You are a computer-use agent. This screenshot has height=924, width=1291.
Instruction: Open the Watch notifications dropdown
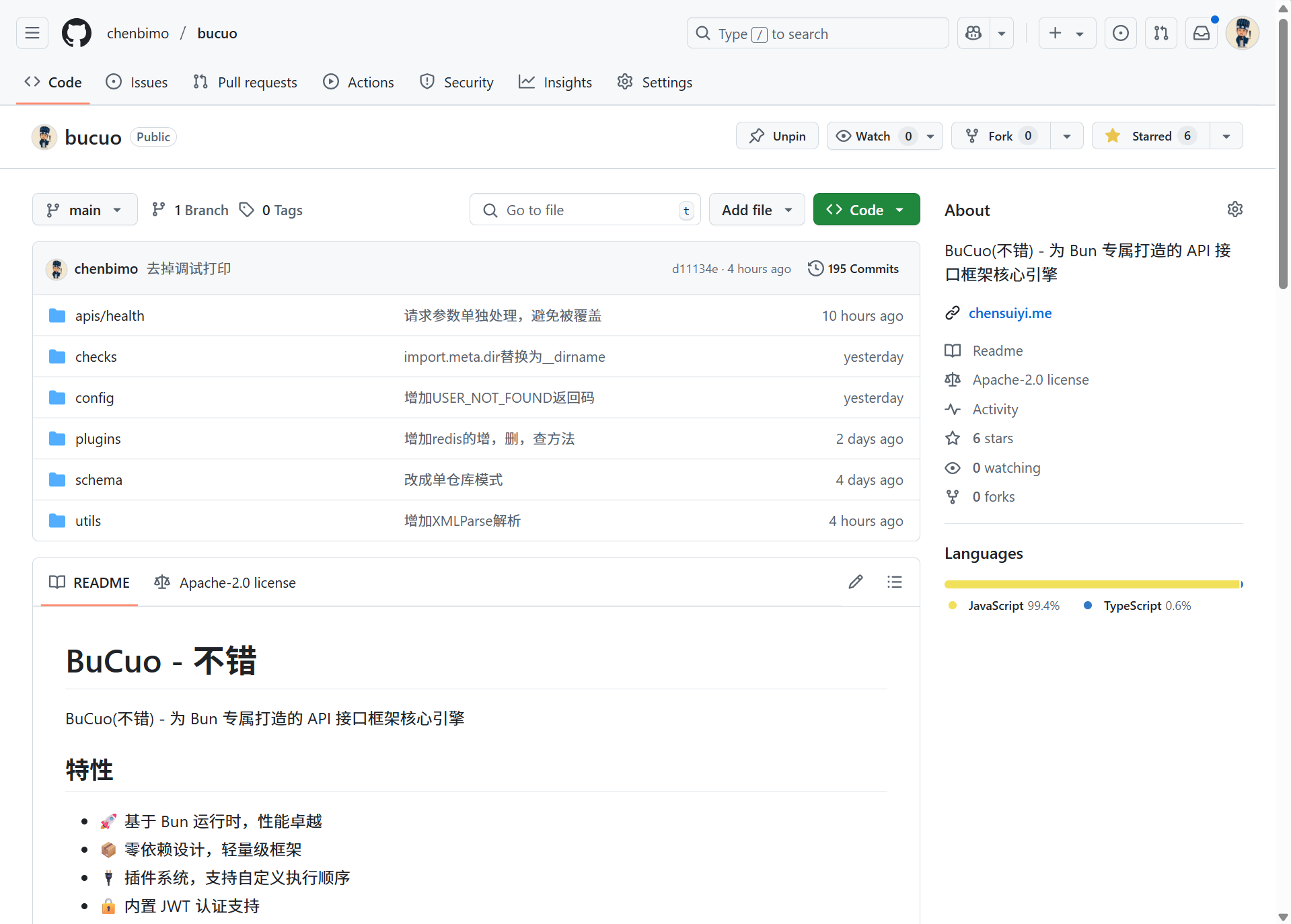885,136
